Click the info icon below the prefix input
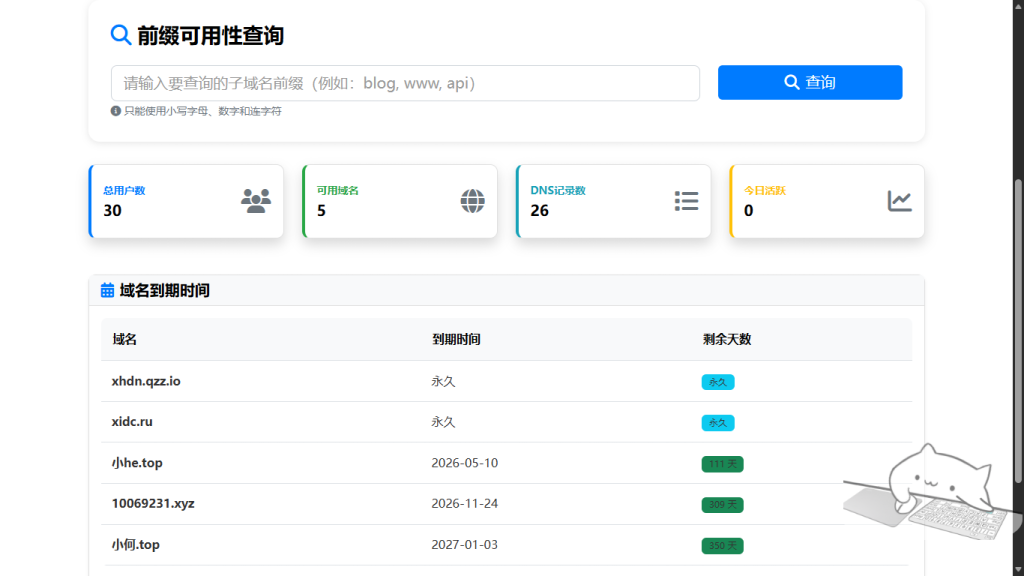This screenshot has width=1024, height=576. (x=116, y=111)
